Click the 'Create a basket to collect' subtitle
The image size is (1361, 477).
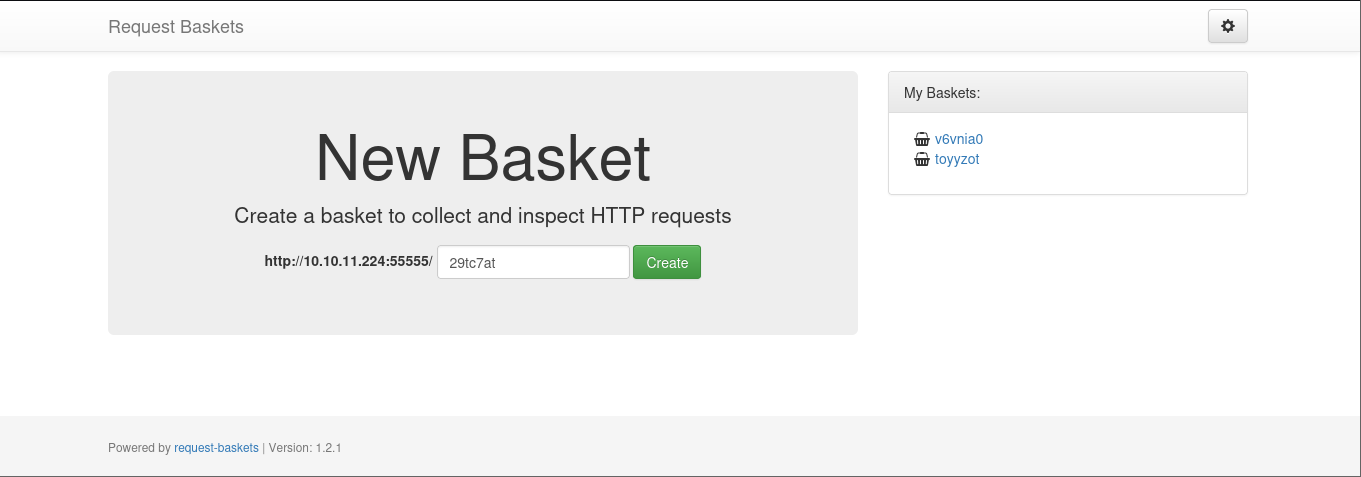[482, 216]
